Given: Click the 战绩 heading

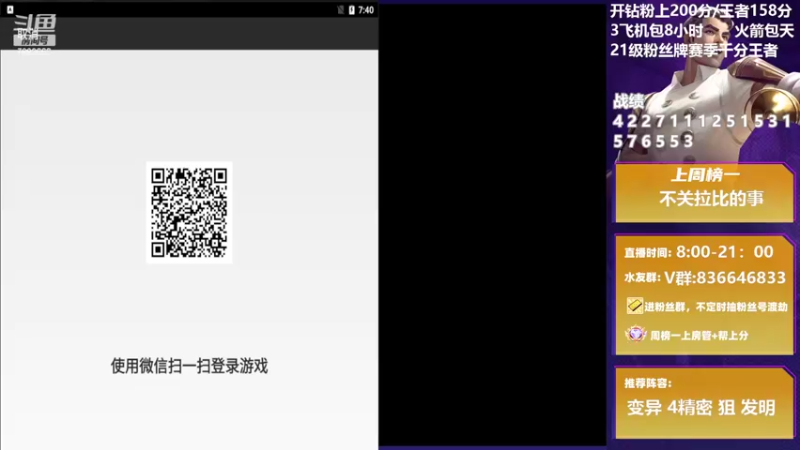Looking at the screenshot, I should pyautogui.click(x=628, y=101).
